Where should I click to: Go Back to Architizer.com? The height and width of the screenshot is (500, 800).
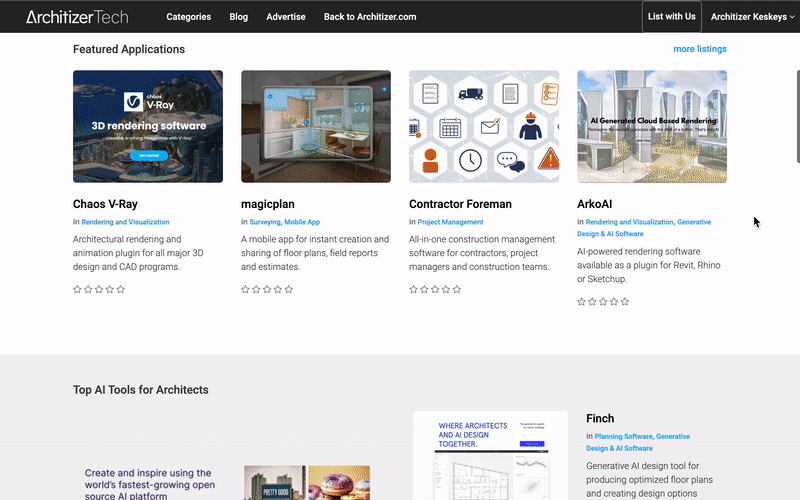[x=370, y=17]
